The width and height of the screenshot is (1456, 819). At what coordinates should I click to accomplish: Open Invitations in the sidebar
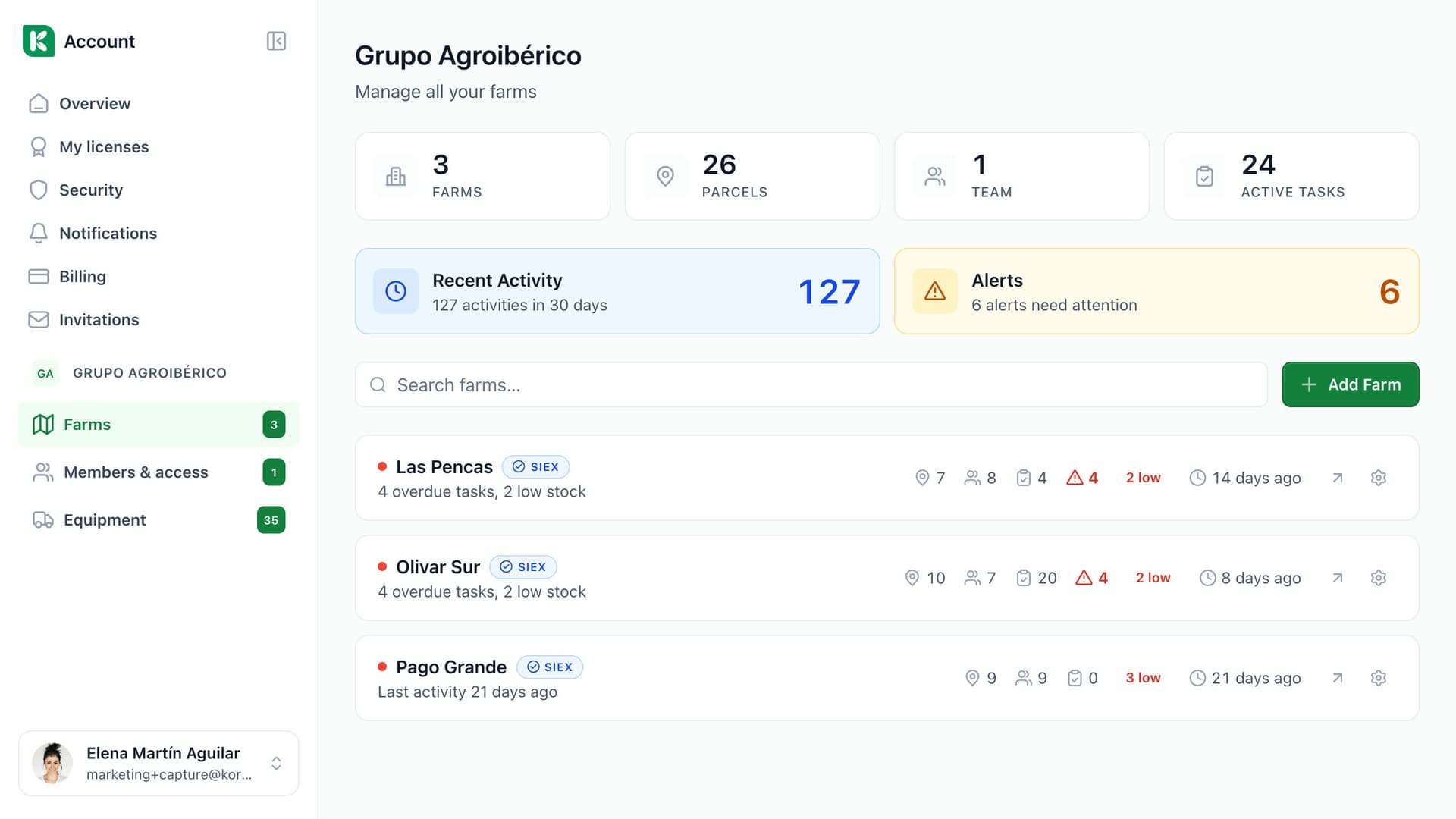[x=83, y=320]
